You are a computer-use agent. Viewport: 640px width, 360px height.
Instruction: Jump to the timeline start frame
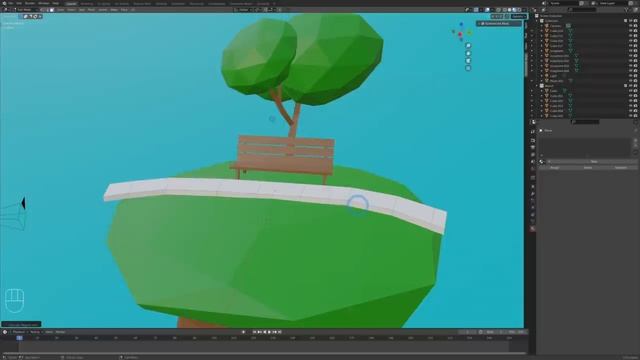[254, 332]
